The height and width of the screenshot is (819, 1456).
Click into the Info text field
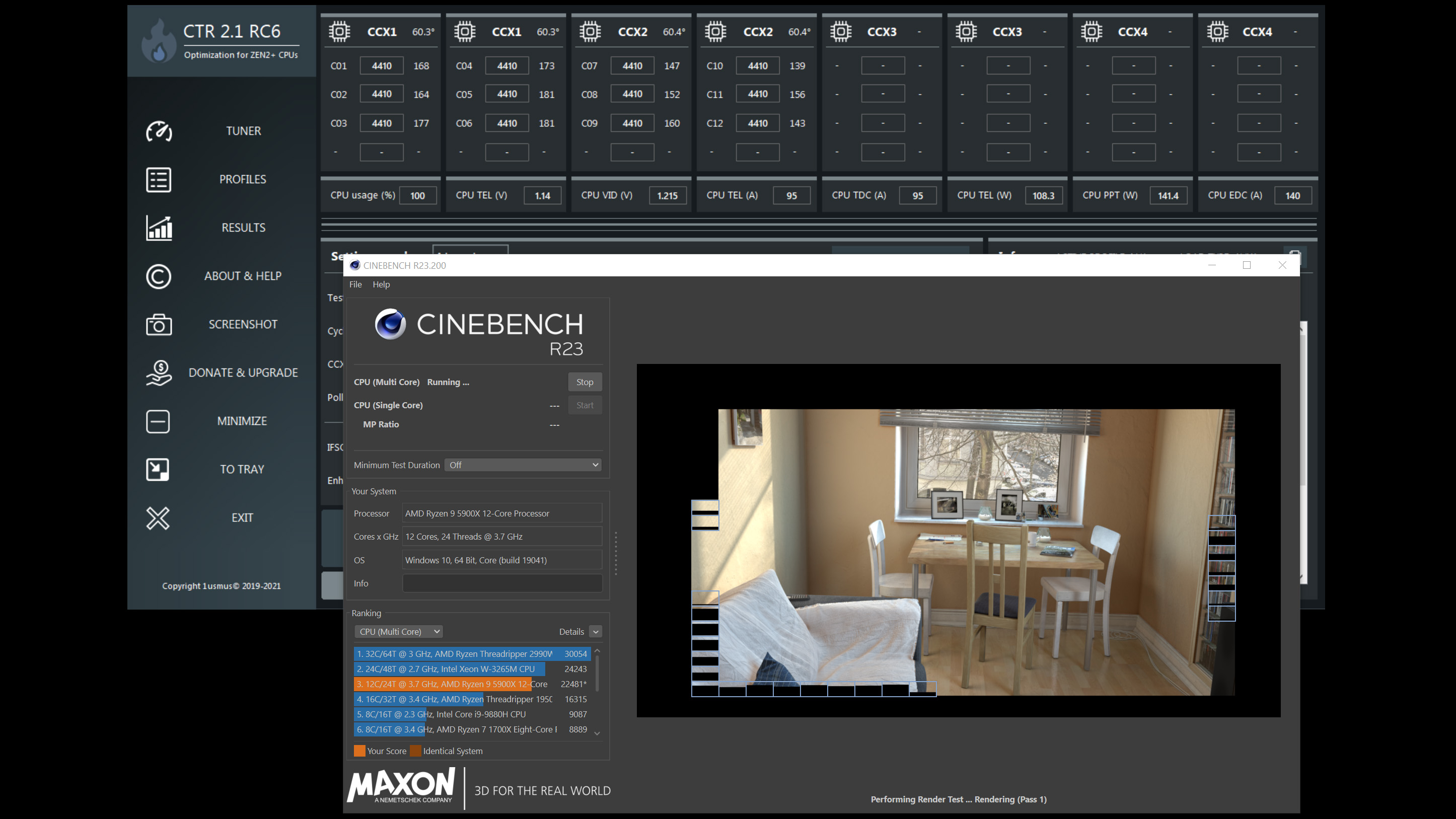[x=502, y=583]
